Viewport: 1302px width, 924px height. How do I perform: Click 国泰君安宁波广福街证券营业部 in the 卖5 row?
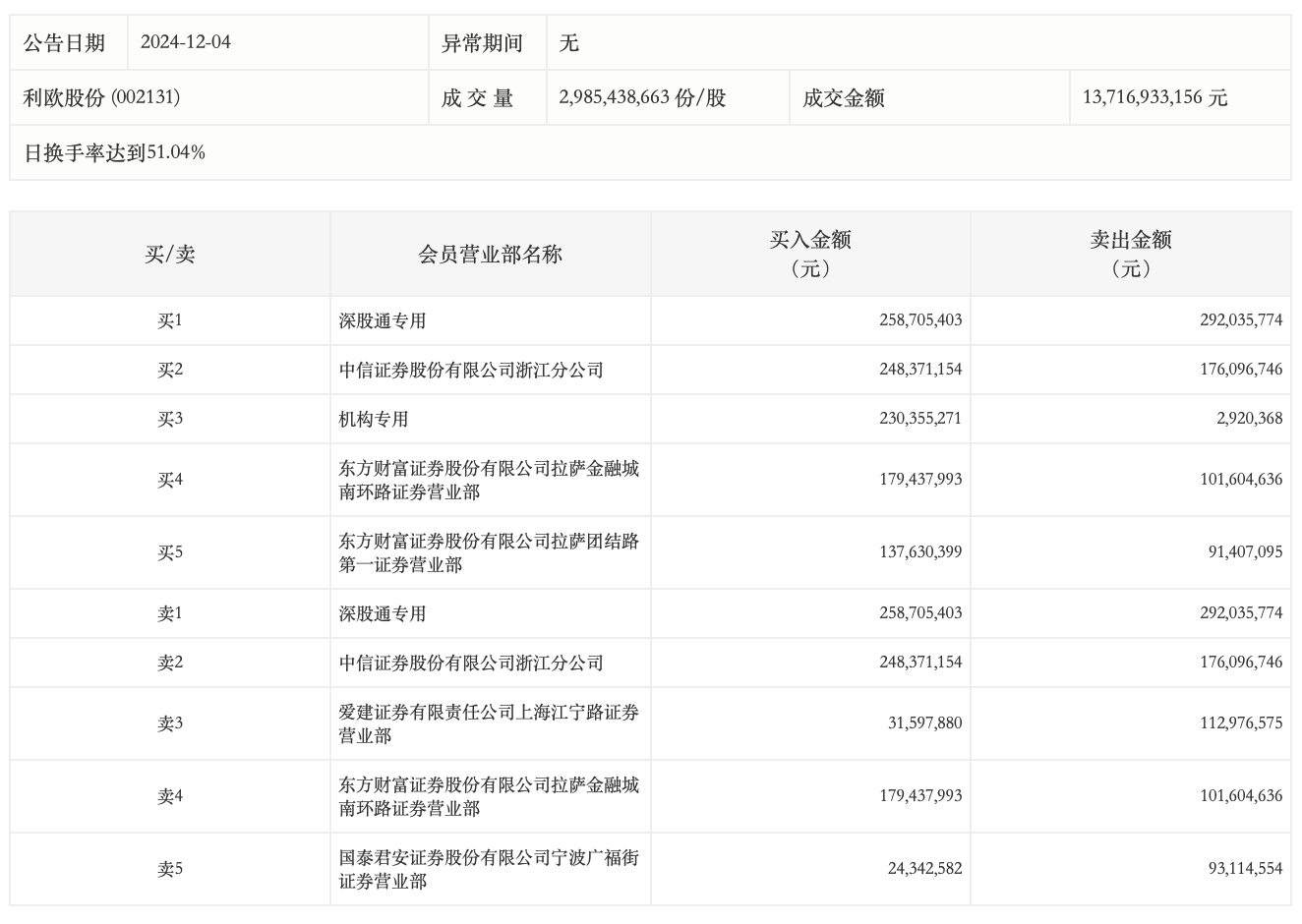(489, 869)
